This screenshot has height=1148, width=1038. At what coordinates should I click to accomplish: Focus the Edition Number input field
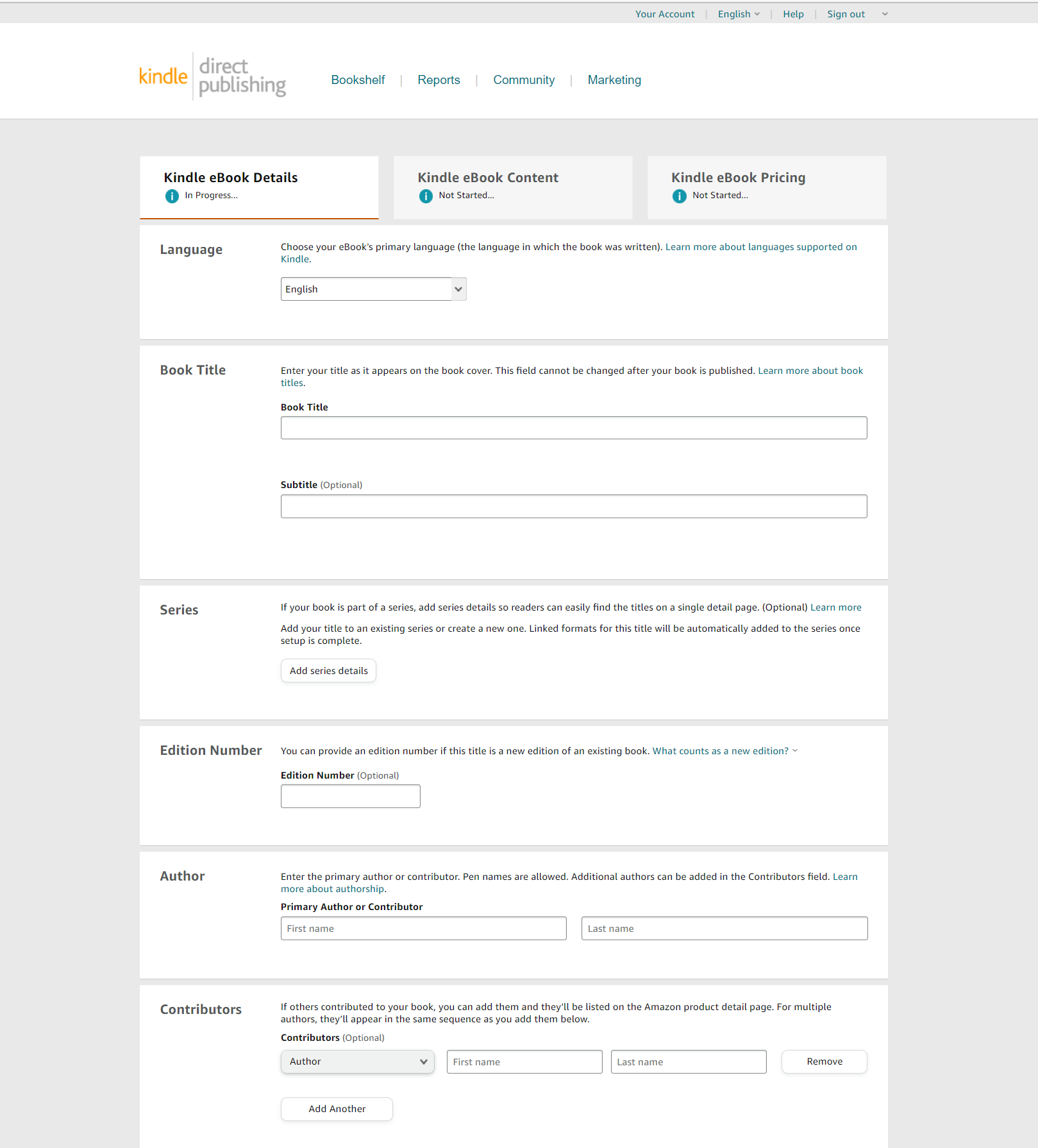(x=351, y=796)
